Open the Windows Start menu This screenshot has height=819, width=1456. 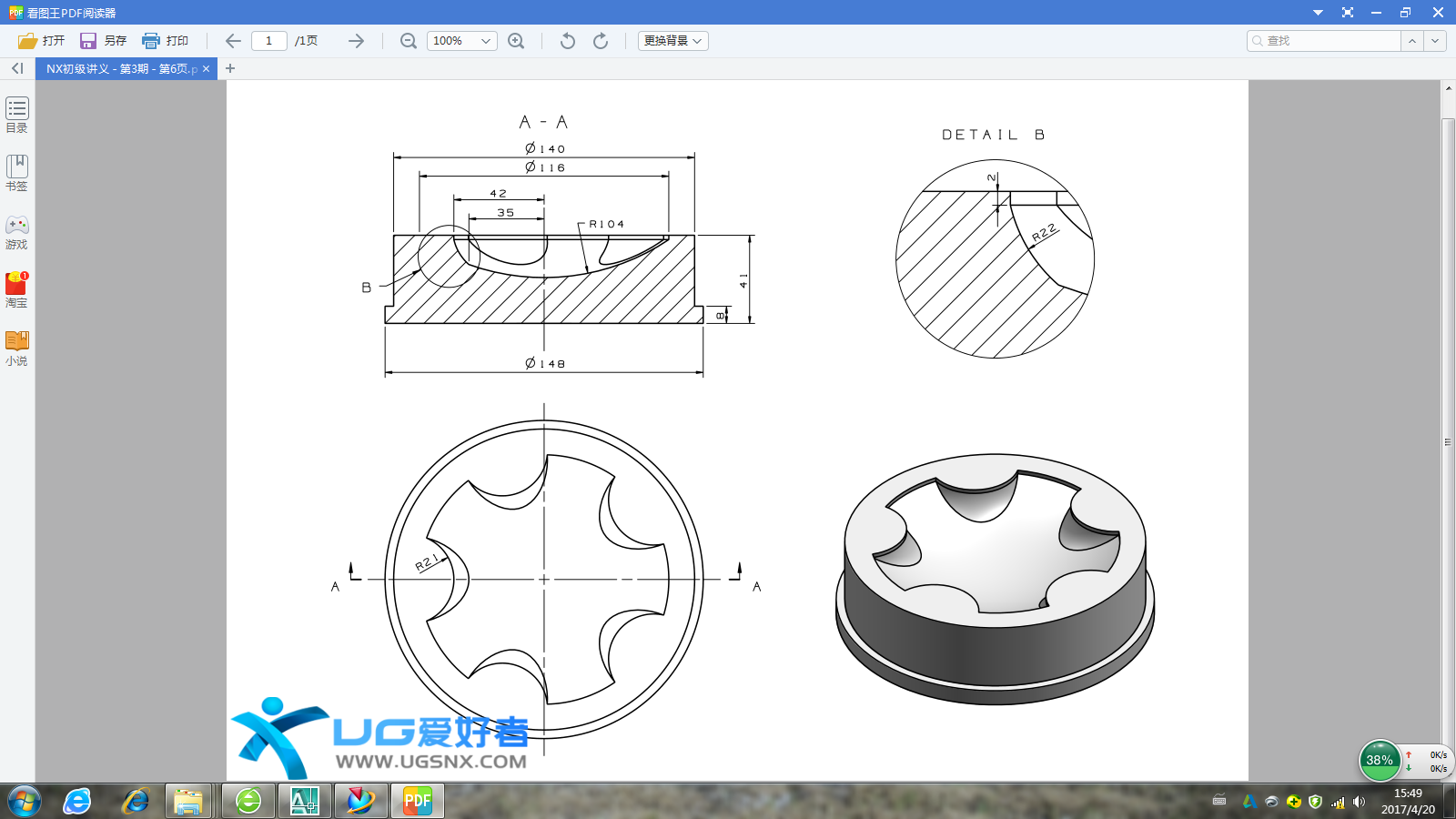pos(24,802)
